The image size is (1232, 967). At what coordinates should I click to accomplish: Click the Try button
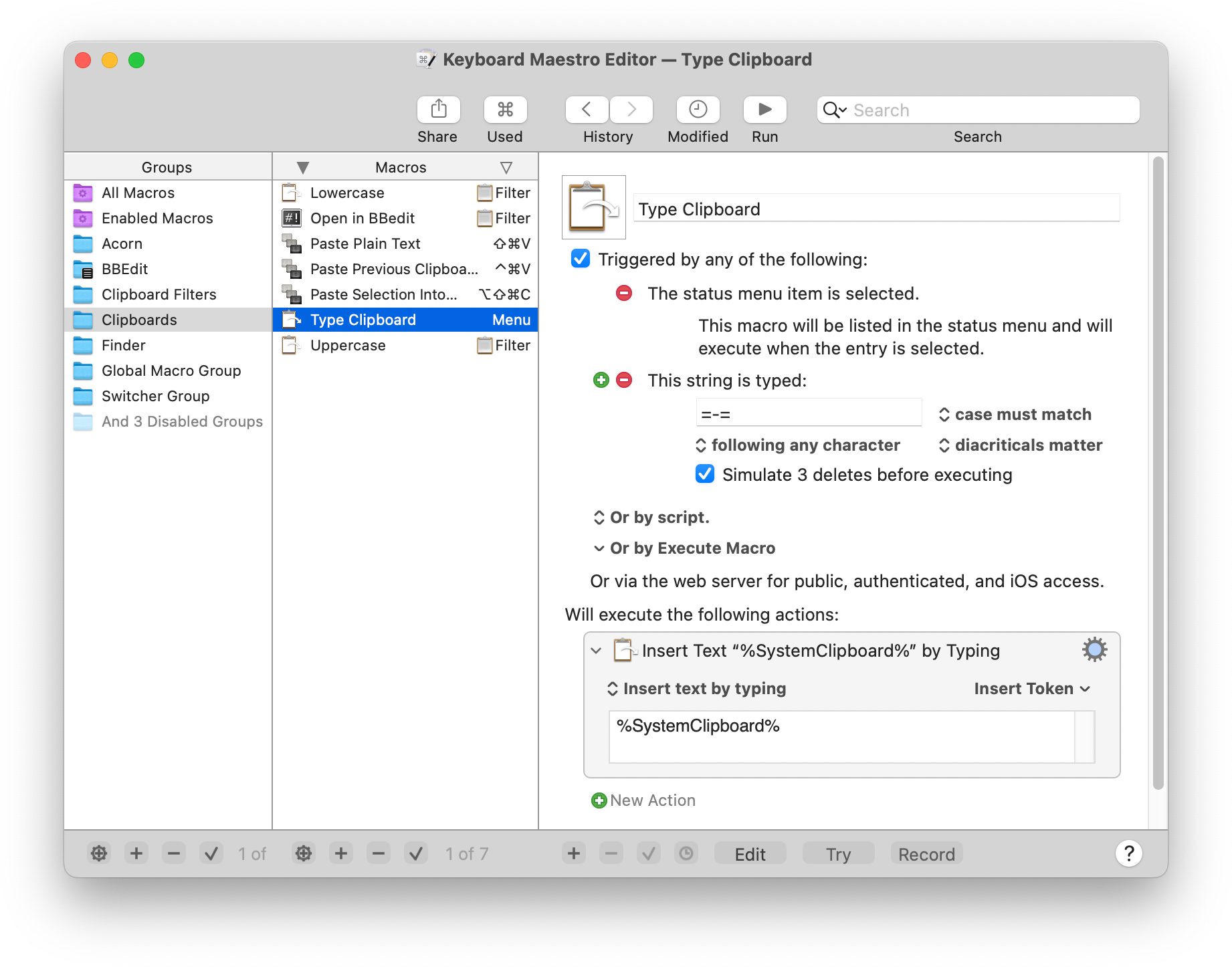coord(839,854)
